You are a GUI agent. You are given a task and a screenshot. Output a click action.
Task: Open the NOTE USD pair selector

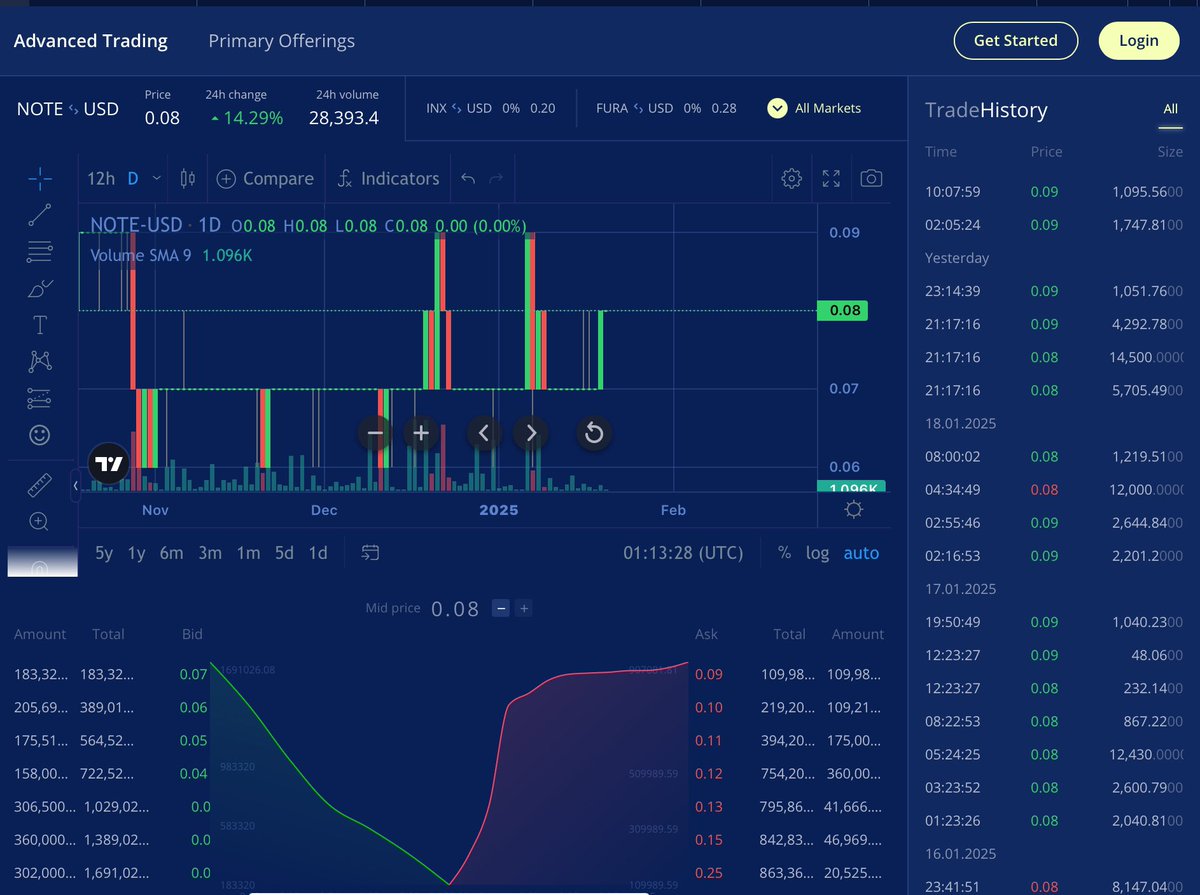pos(68,109)
